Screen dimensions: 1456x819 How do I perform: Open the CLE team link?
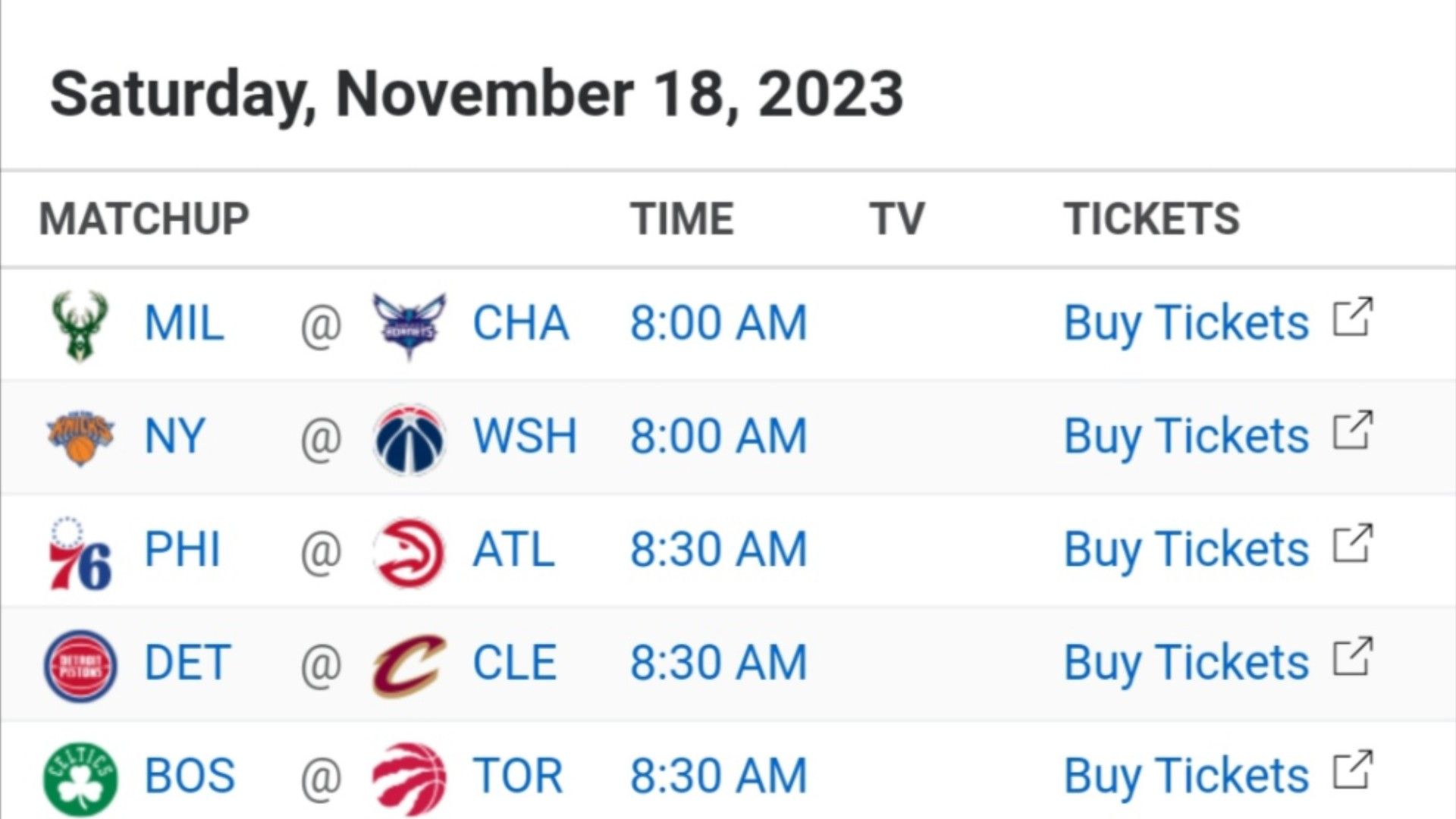tap(515, 663)
